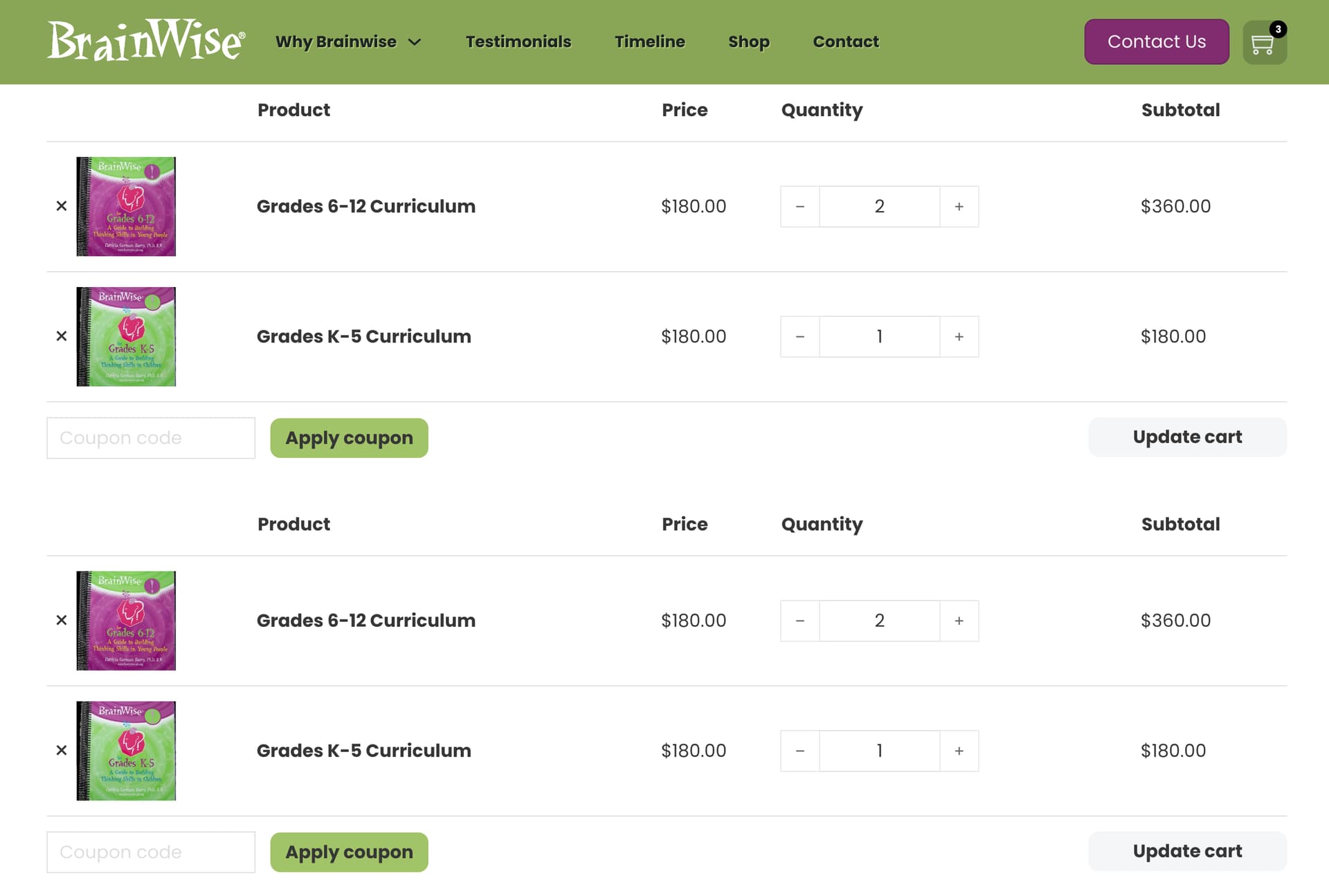Click the first Coupon code field
Image resolution: width=1329 pixels, height=896 pixels.
[151, 438]
